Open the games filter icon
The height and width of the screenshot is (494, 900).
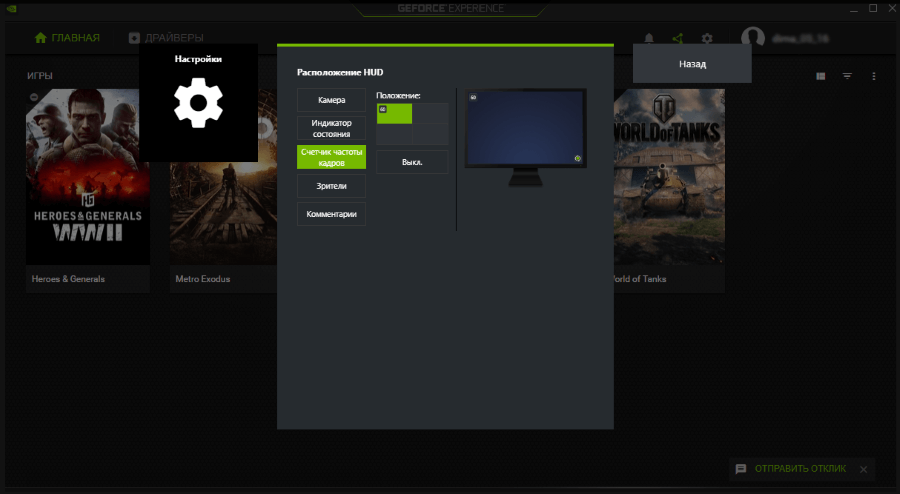tap(847, 76)
